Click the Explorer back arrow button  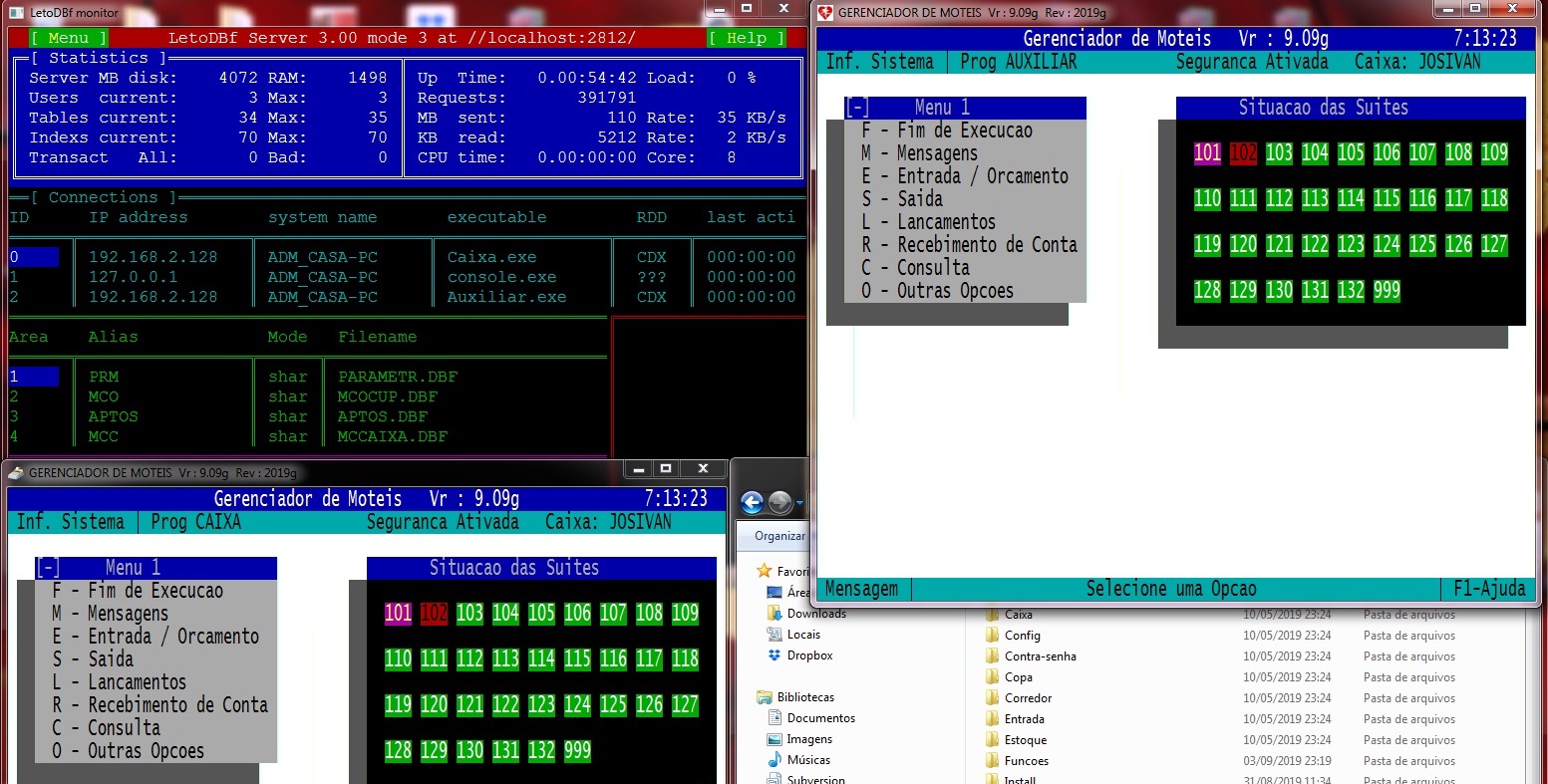tap(753, 503)
